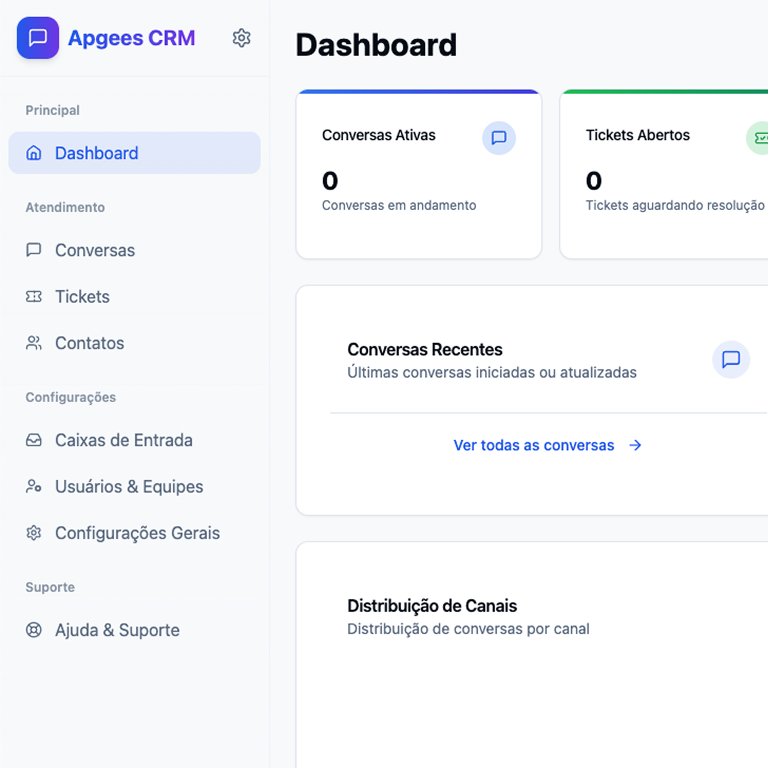Open Configurações Gerais menu item

click(x=134, y=532)
